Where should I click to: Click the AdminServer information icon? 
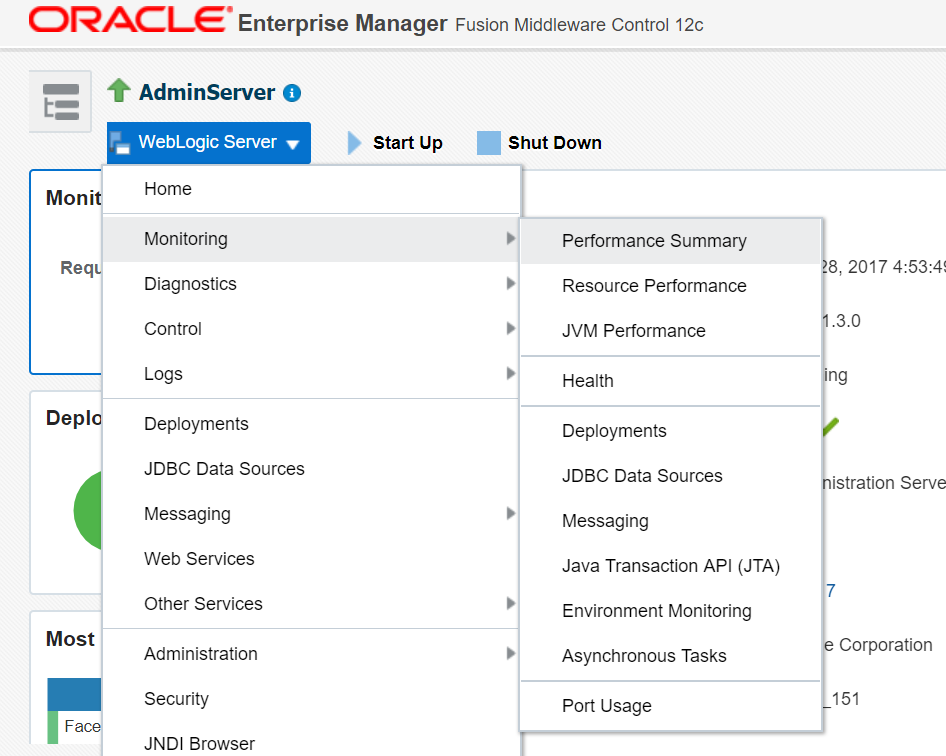[x=292, y=93]
